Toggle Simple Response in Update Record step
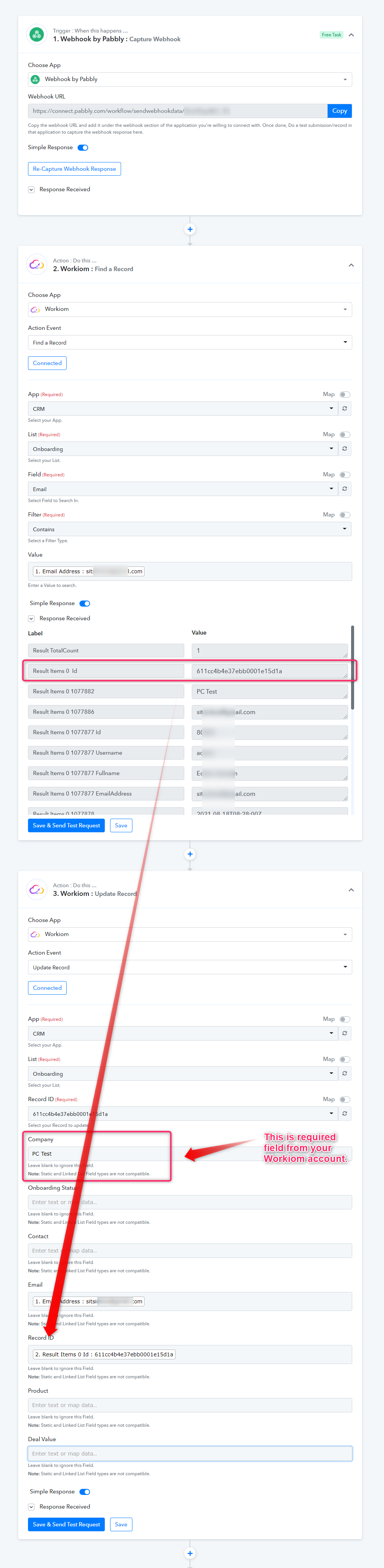The width and height of the screenshot is (384, 1568). tap(85, 1491)
